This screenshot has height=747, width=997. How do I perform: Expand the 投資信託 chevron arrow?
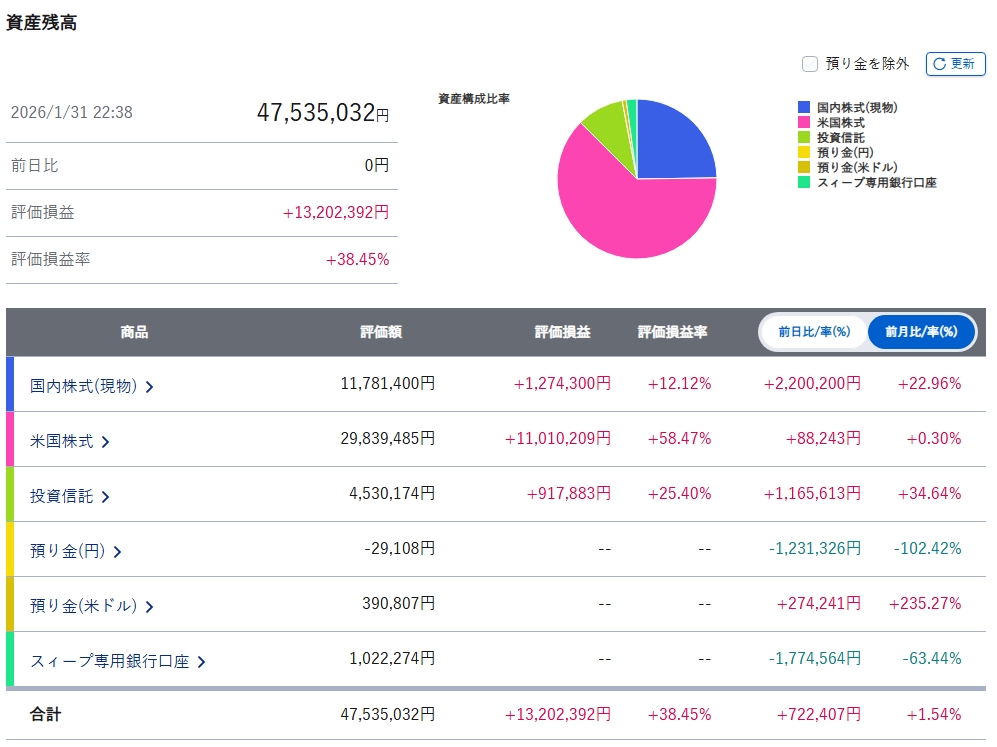click(105, 496)
